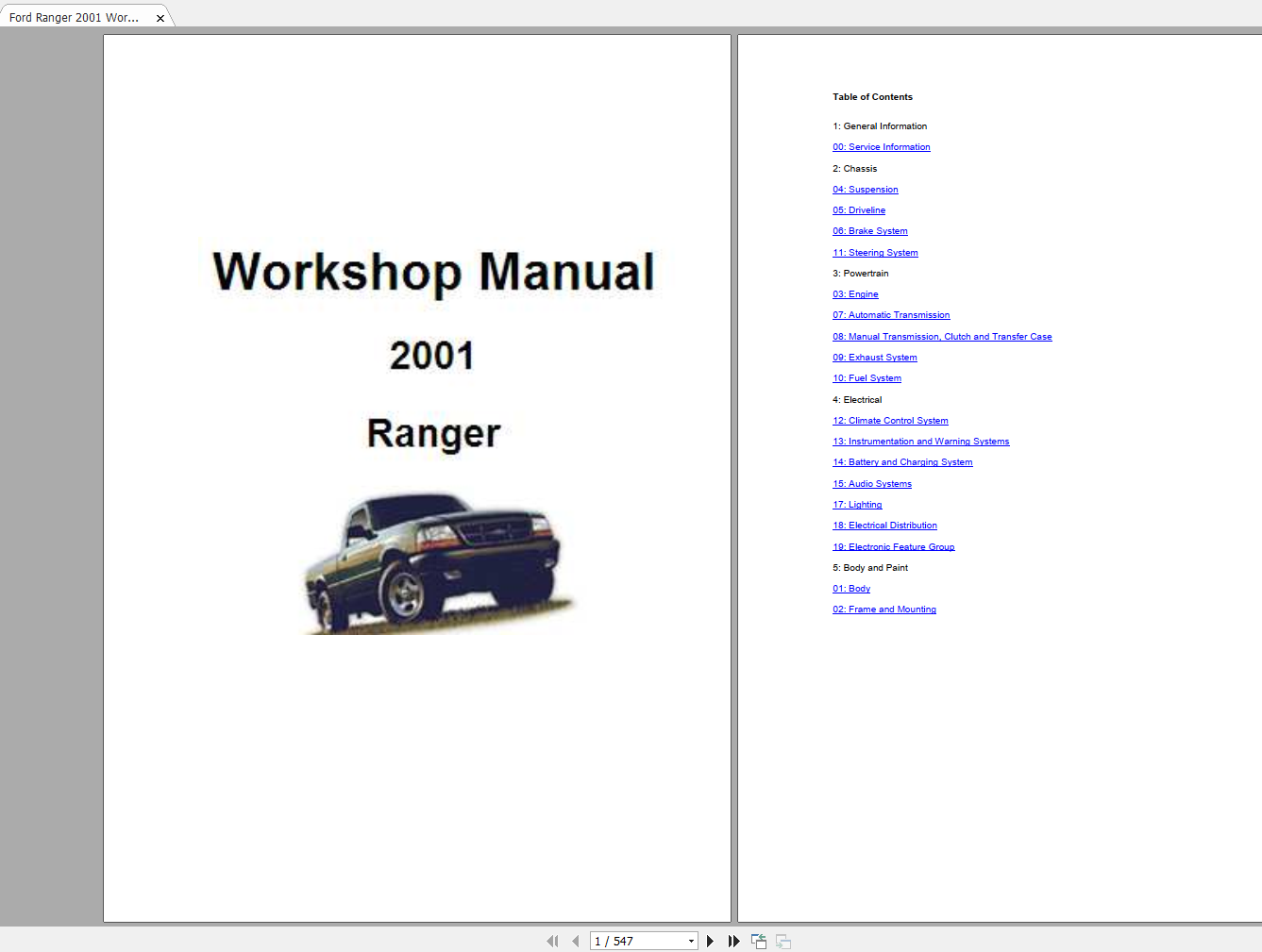
Task: Open the 11: Steering System link
Action: tap(875, 253)
